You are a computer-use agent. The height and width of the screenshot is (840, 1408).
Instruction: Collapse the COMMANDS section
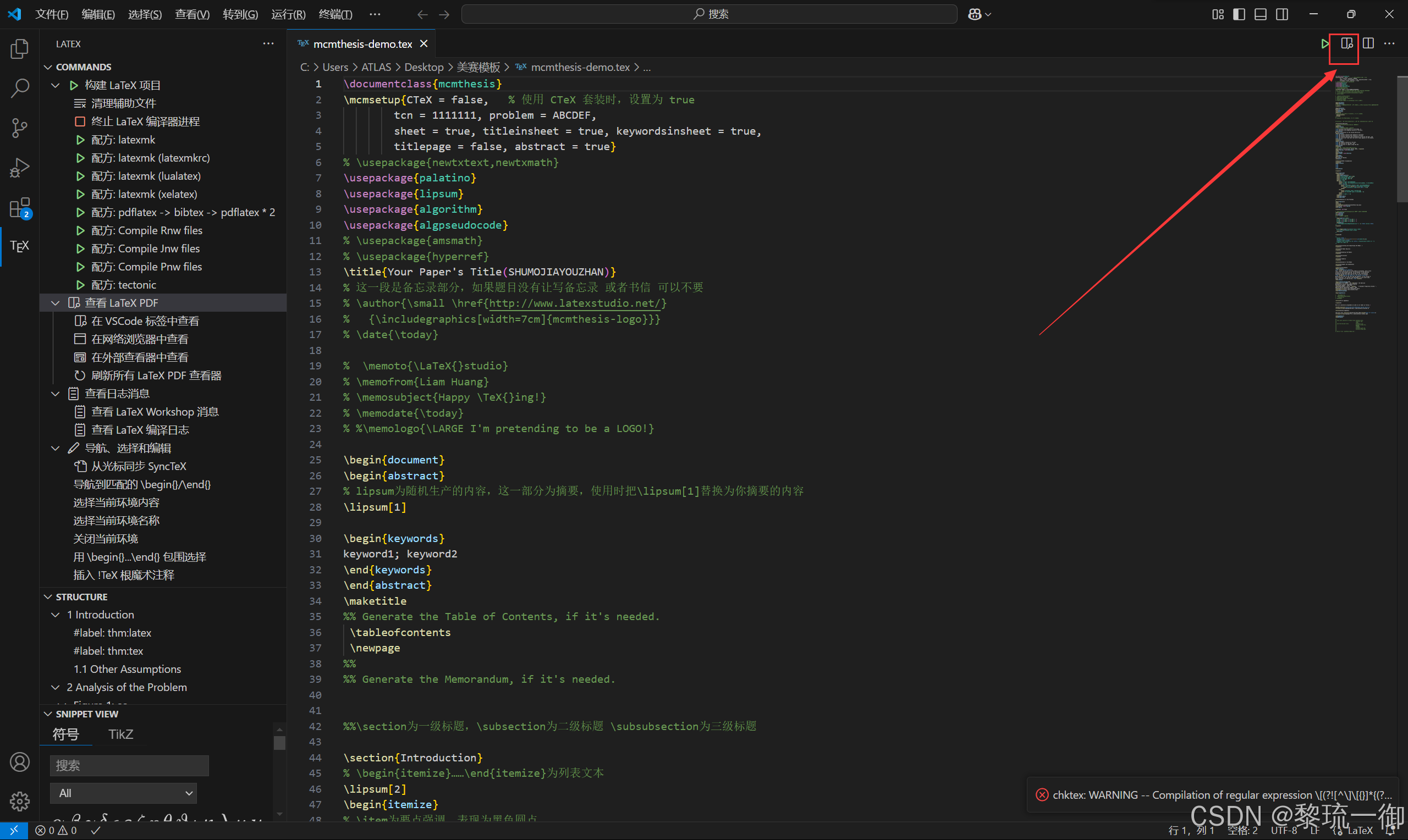coord(48,67)
